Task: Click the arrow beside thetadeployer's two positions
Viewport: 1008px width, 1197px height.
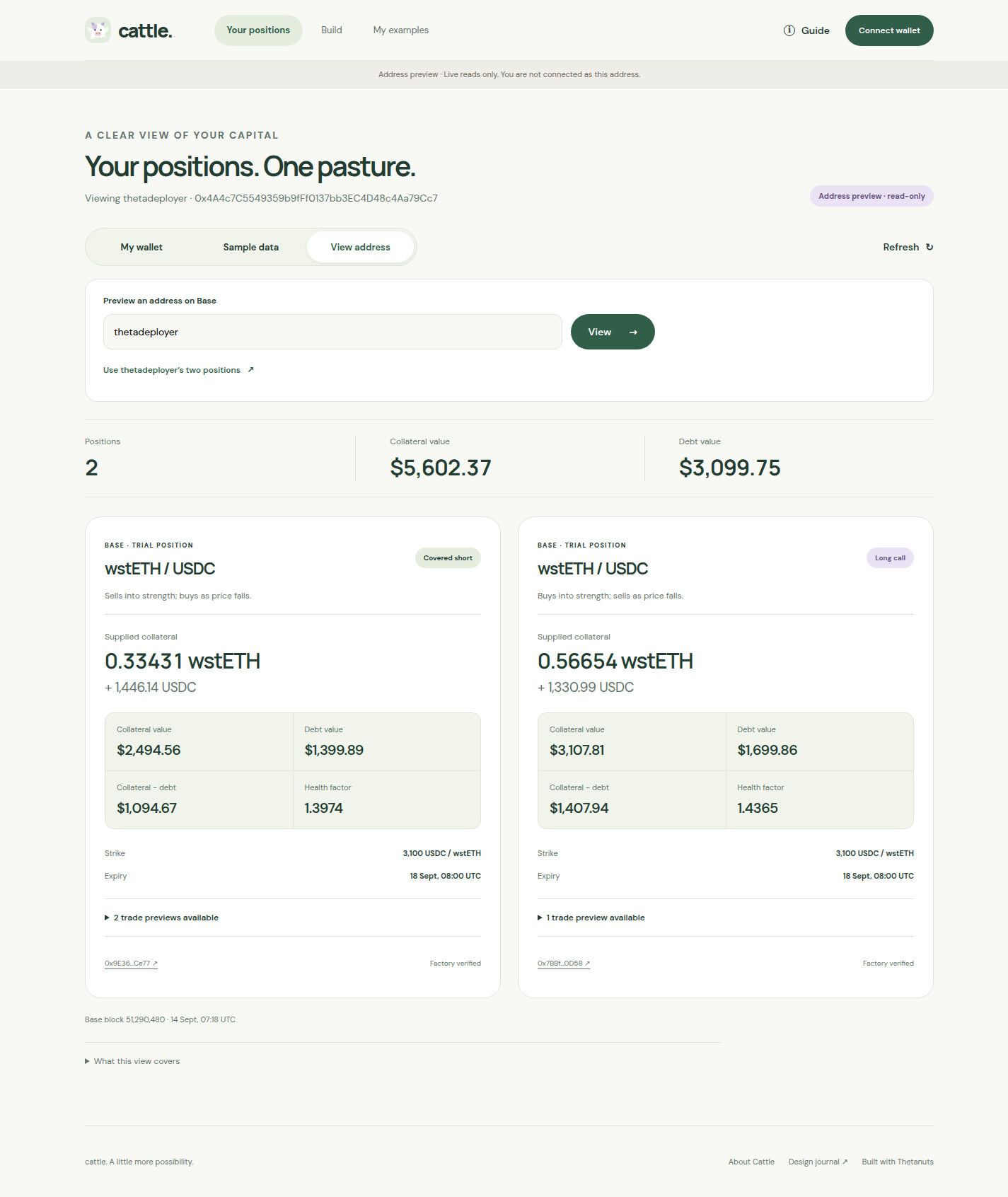Action: click(250, 370)
